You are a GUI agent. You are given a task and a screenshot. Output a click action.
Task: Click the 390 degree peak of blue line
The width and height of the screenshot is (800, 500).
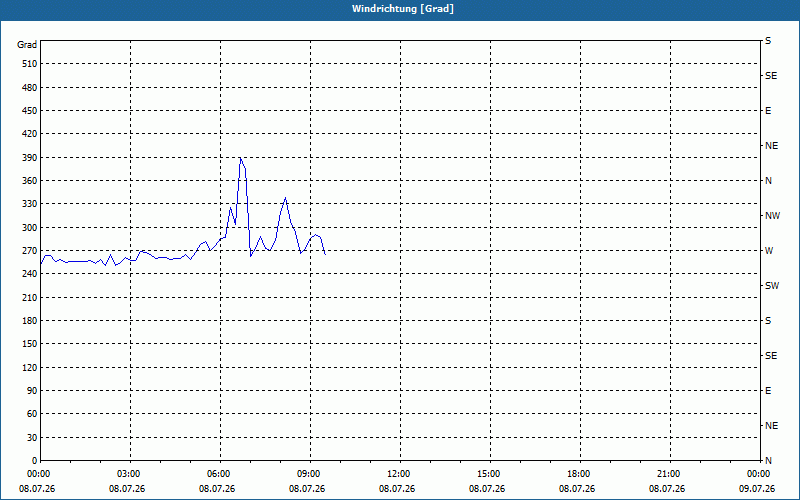click(x=240, y=158)
